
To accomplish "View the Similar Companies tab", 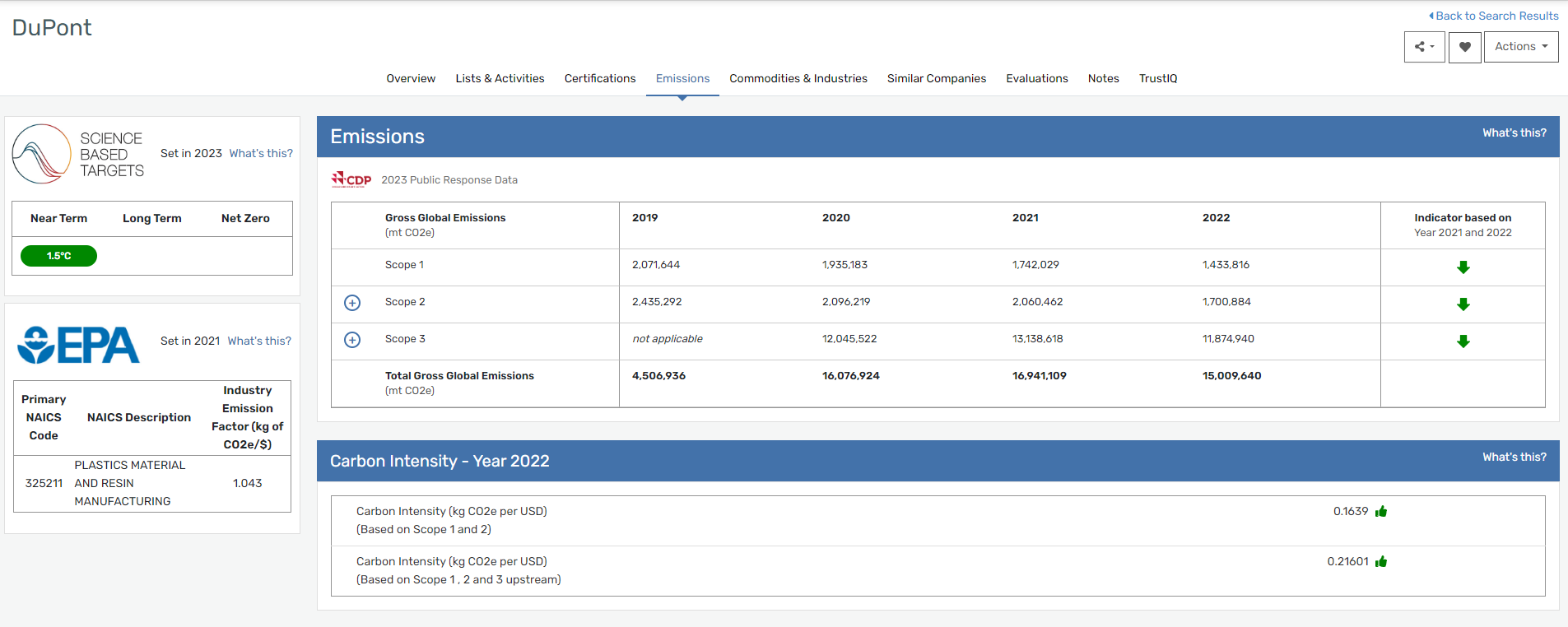I will [x=937, y=78].
